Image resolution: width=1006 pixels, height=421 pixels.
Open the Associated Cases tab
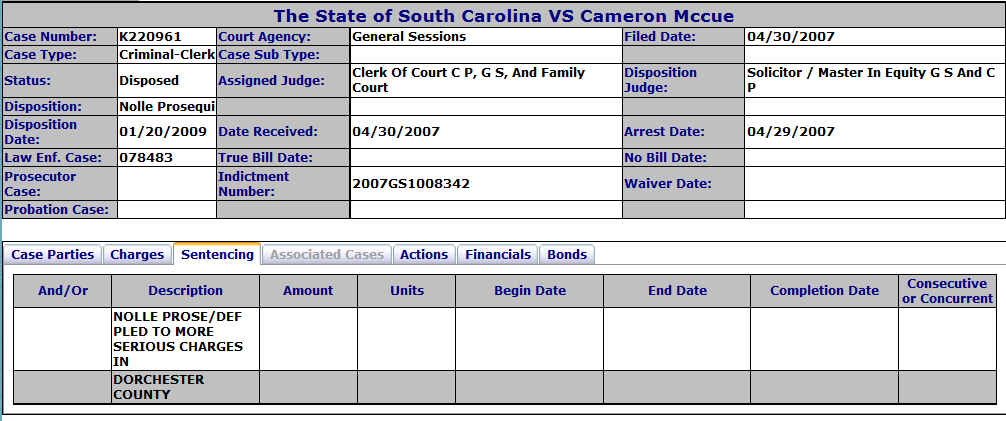(x=327, y=255)
